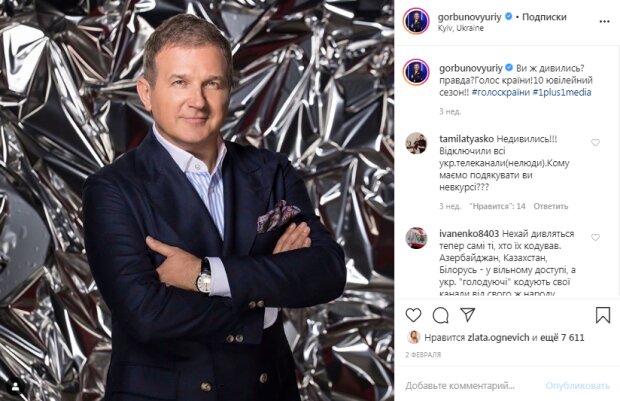Toggle Подписки following status
The width and height of the screenshot is (620, 401).
coord(544,17)
